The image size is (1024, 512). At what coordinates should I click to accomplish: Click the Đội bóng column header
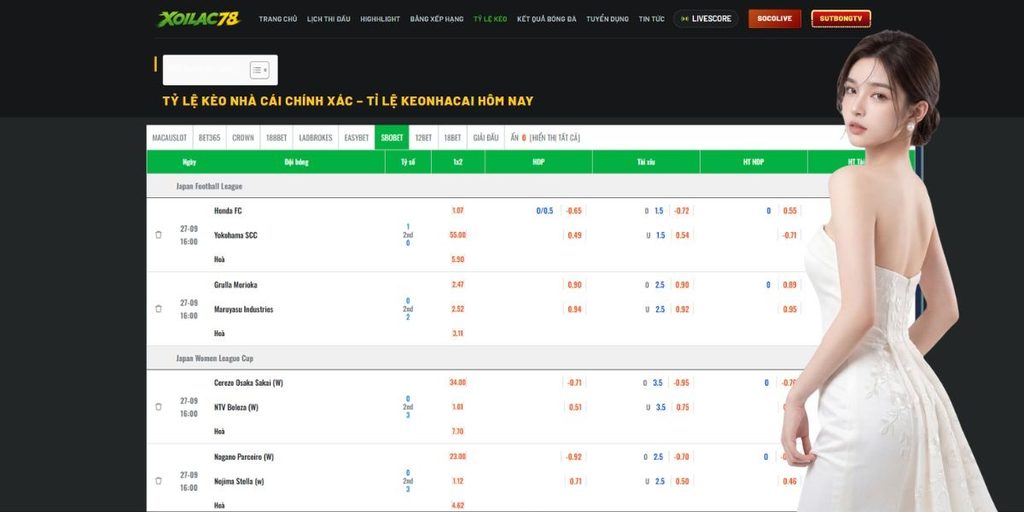click(x=297, y=162)
